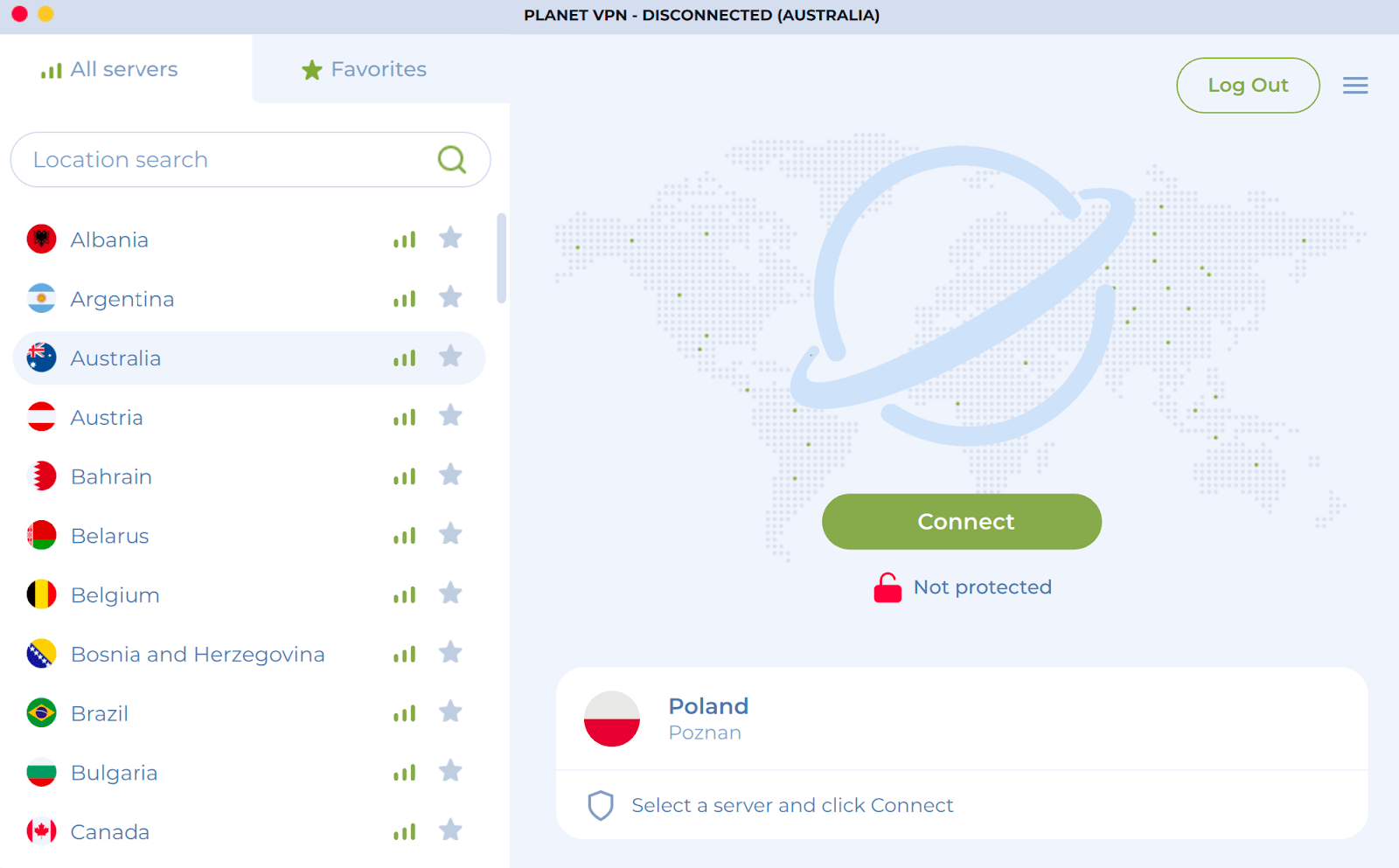
Task: Open the Favorites tab
Action: point(364,69)
